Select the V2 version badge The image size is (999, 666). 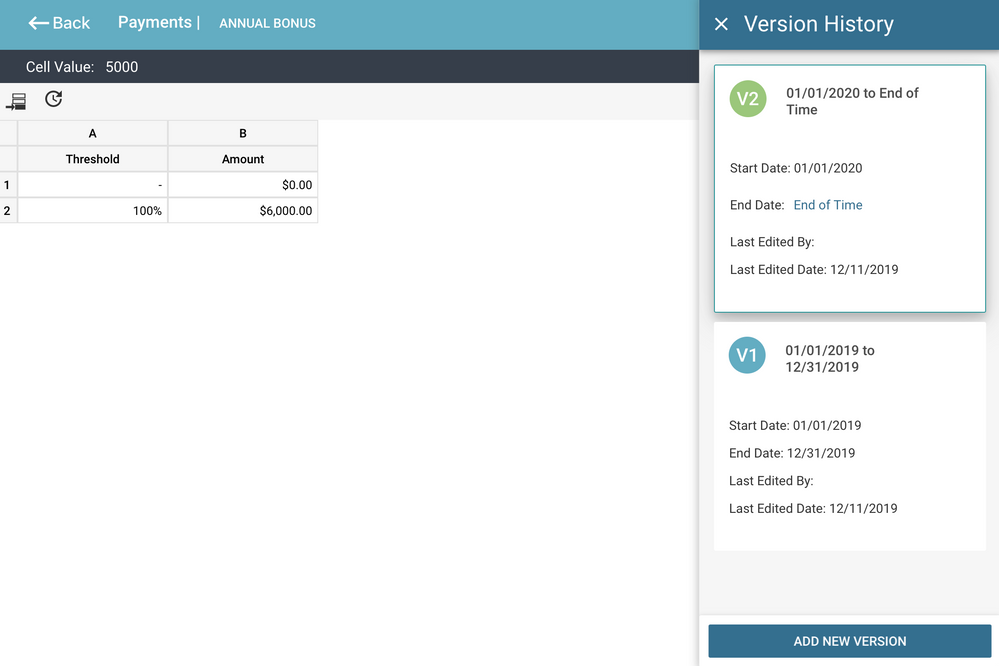[x=747, y=99]
